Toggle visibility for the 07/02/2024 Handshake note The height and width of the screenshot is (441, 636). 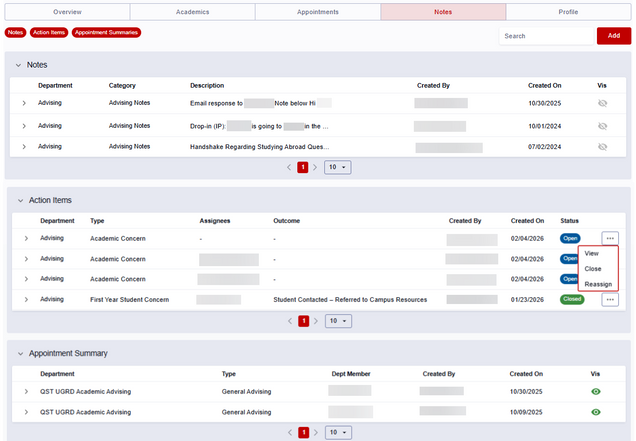click(x=602, y=146)
